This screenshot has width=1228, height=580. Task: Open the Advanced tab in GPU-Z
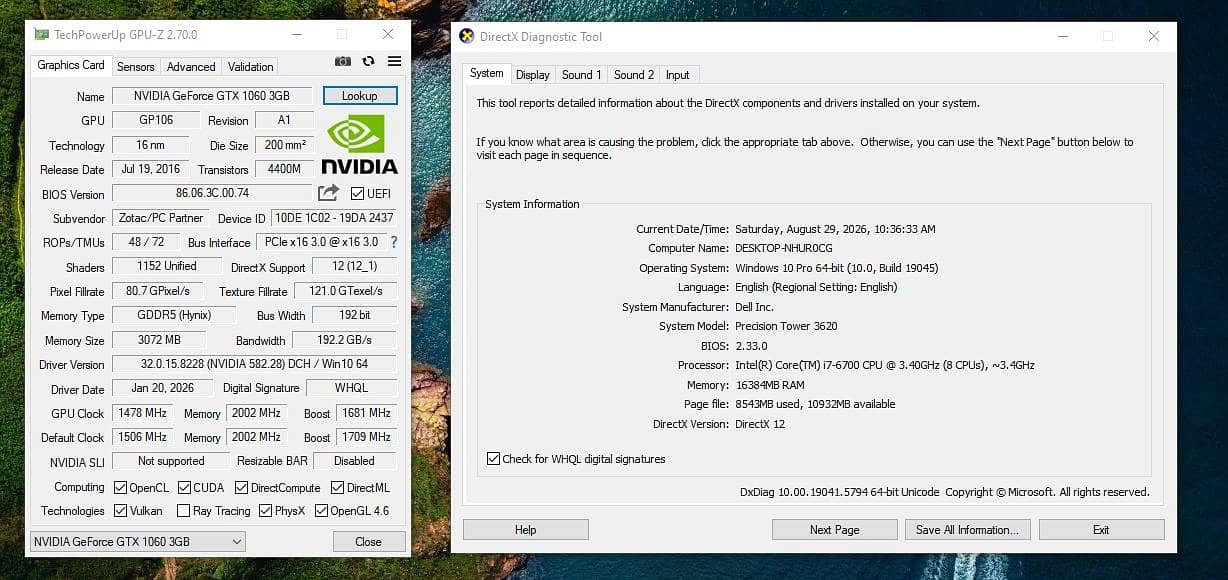pos(191,67)
